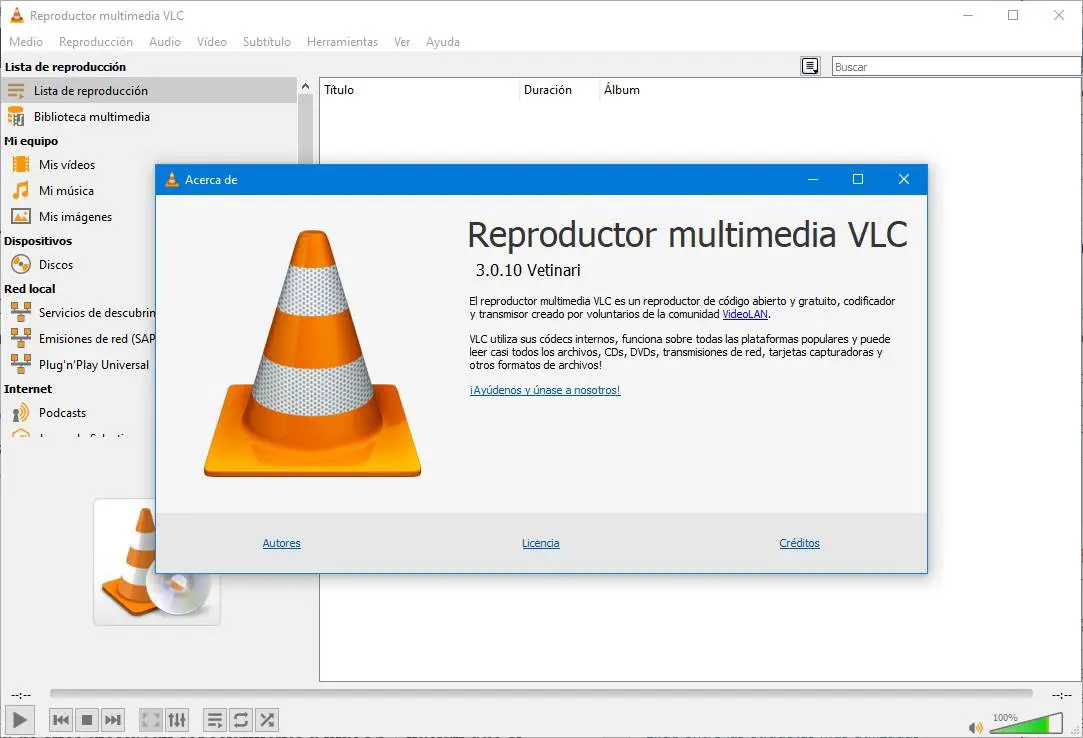Select Servicios de descubrimiento network item

coord(97,313)
